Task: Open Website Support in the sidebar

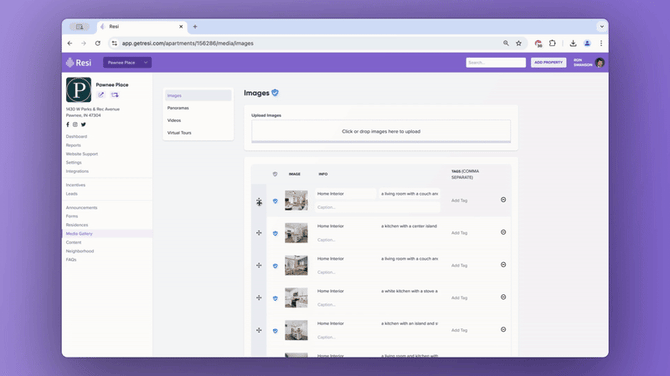Action: [x=82, y=154]
